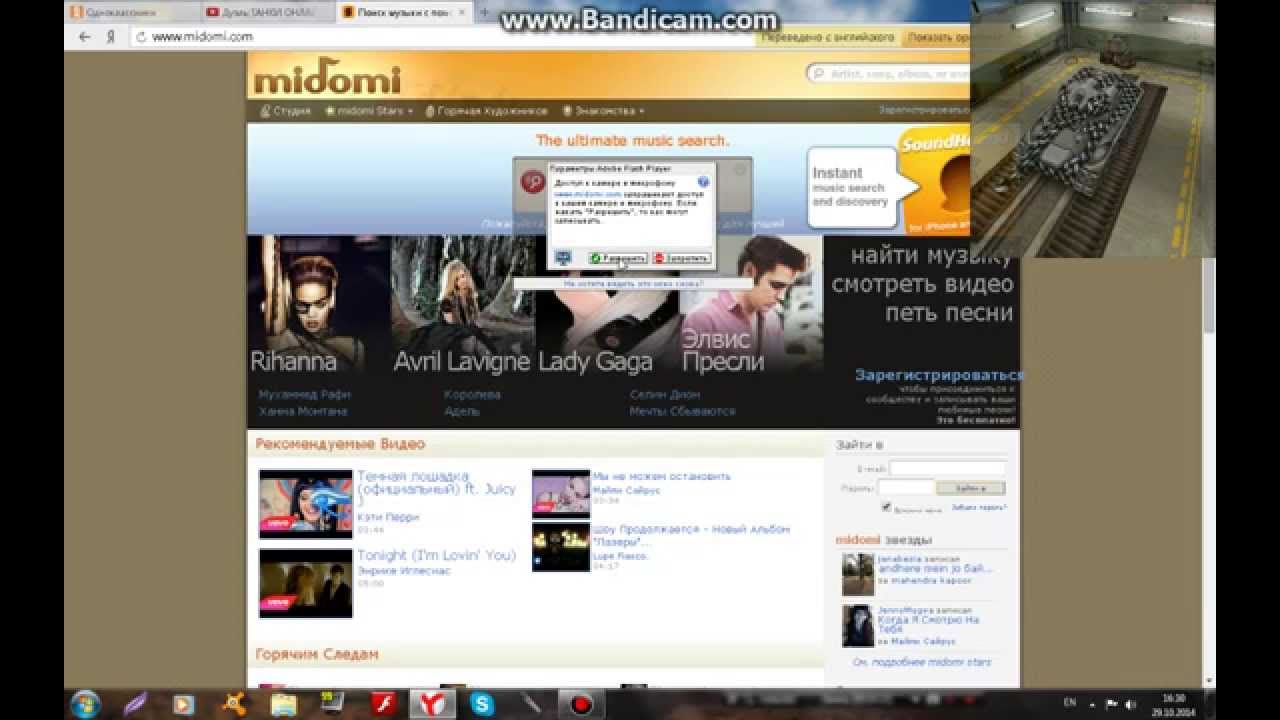This screenshot has width=1280, height=720.
Task: Toggle the remember me checkbox
Action: (886, 507)
